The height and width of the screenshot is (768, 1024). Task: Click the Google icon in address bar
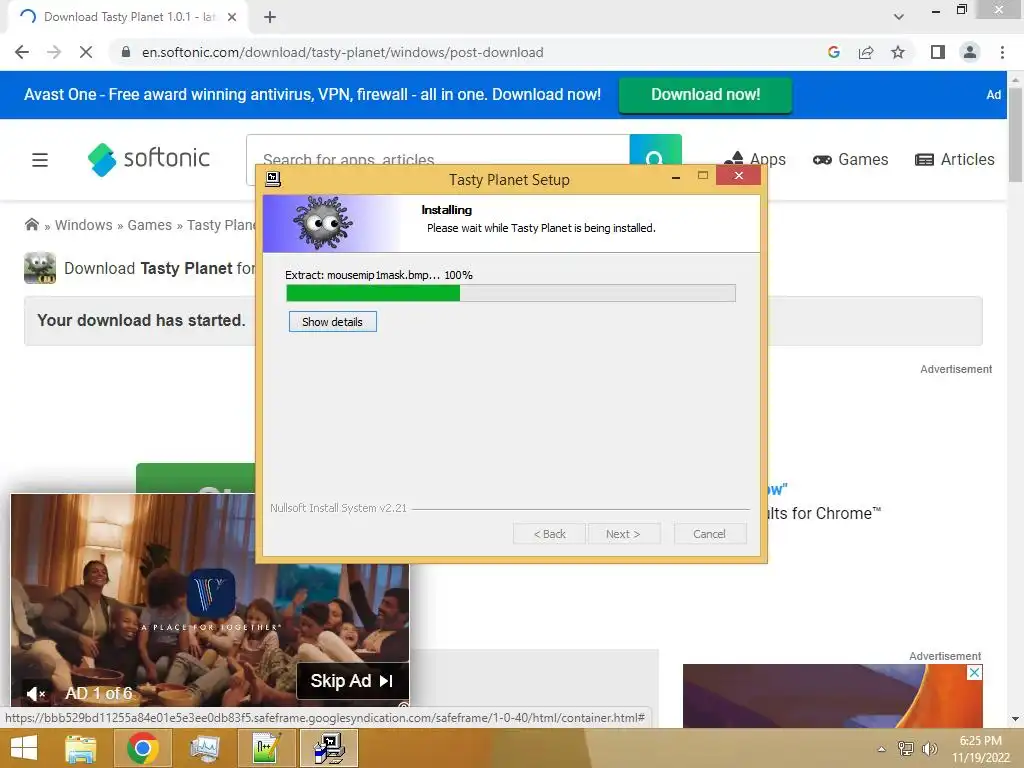[833, 52]
